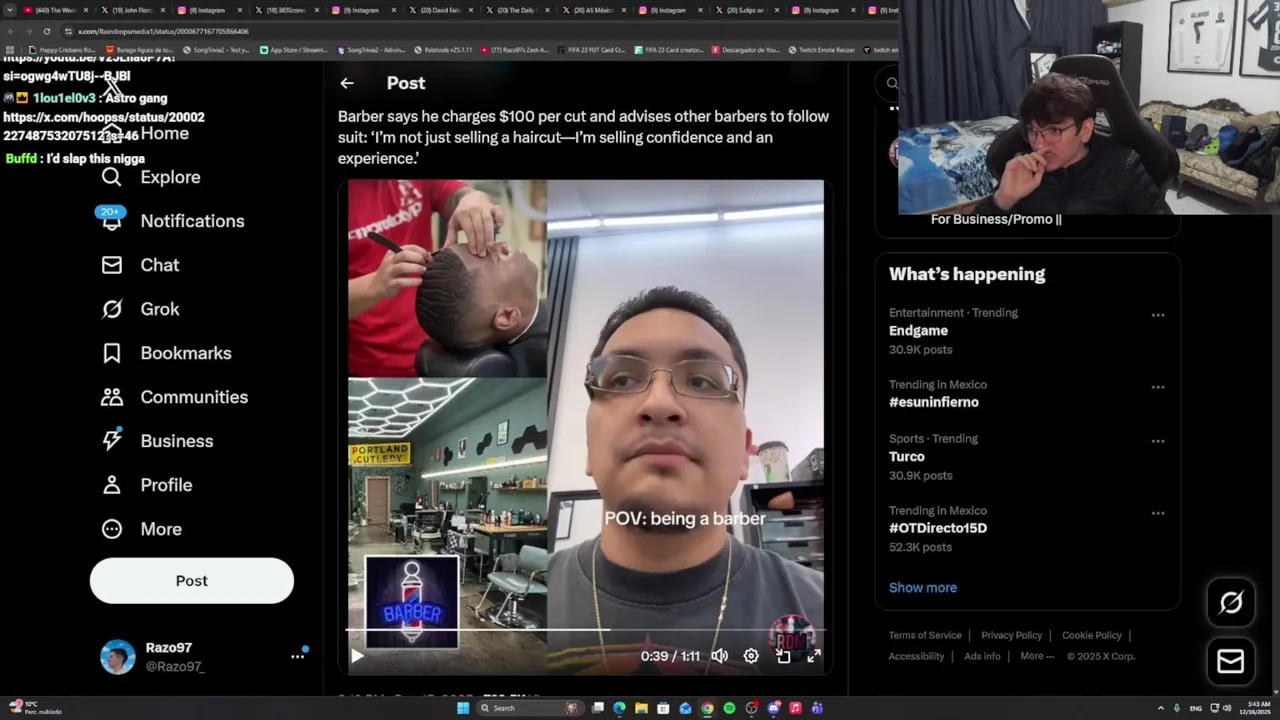The width and height of the screenshot is (1280, 720).
Task: Click the browser address bar URL
Action: [163, 31]
